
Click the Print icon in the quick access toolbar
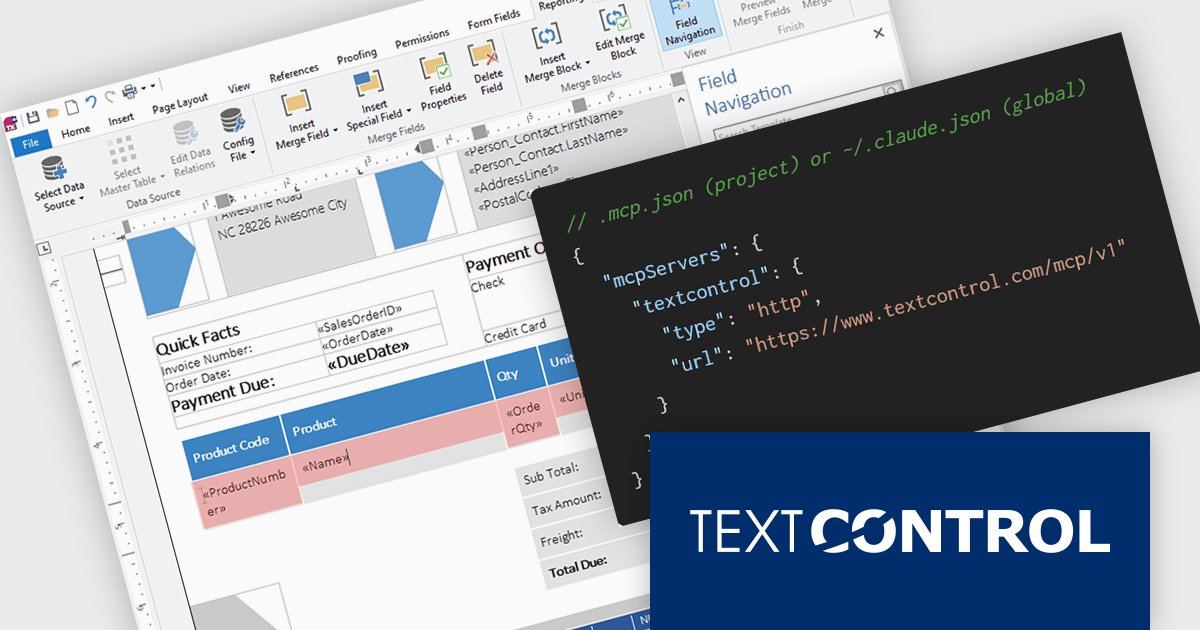(130, 91)
